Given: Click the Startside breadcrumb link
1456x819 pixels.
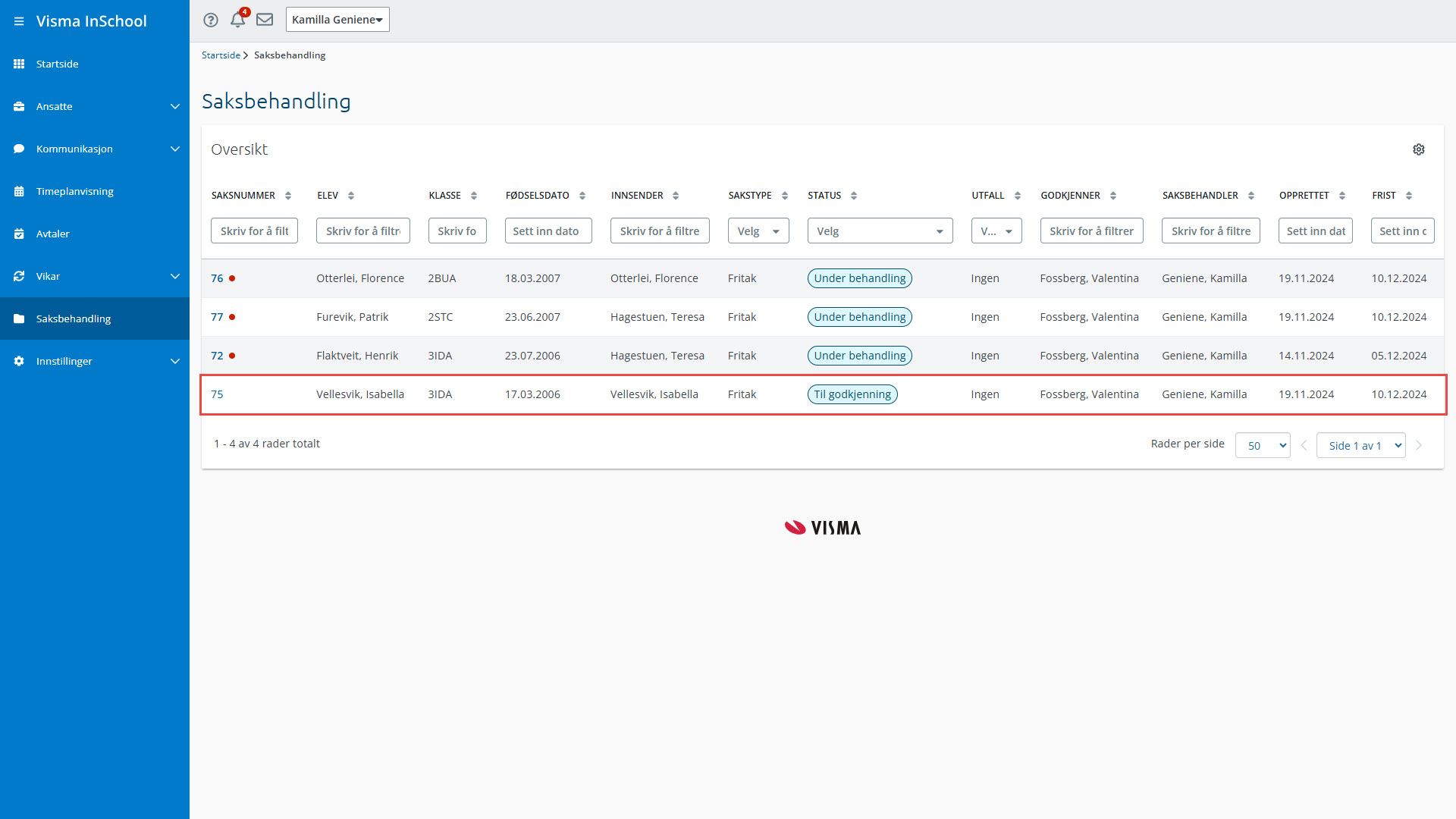Looking at the screenshot, I should pyautogui.click(x=221, y=55).
